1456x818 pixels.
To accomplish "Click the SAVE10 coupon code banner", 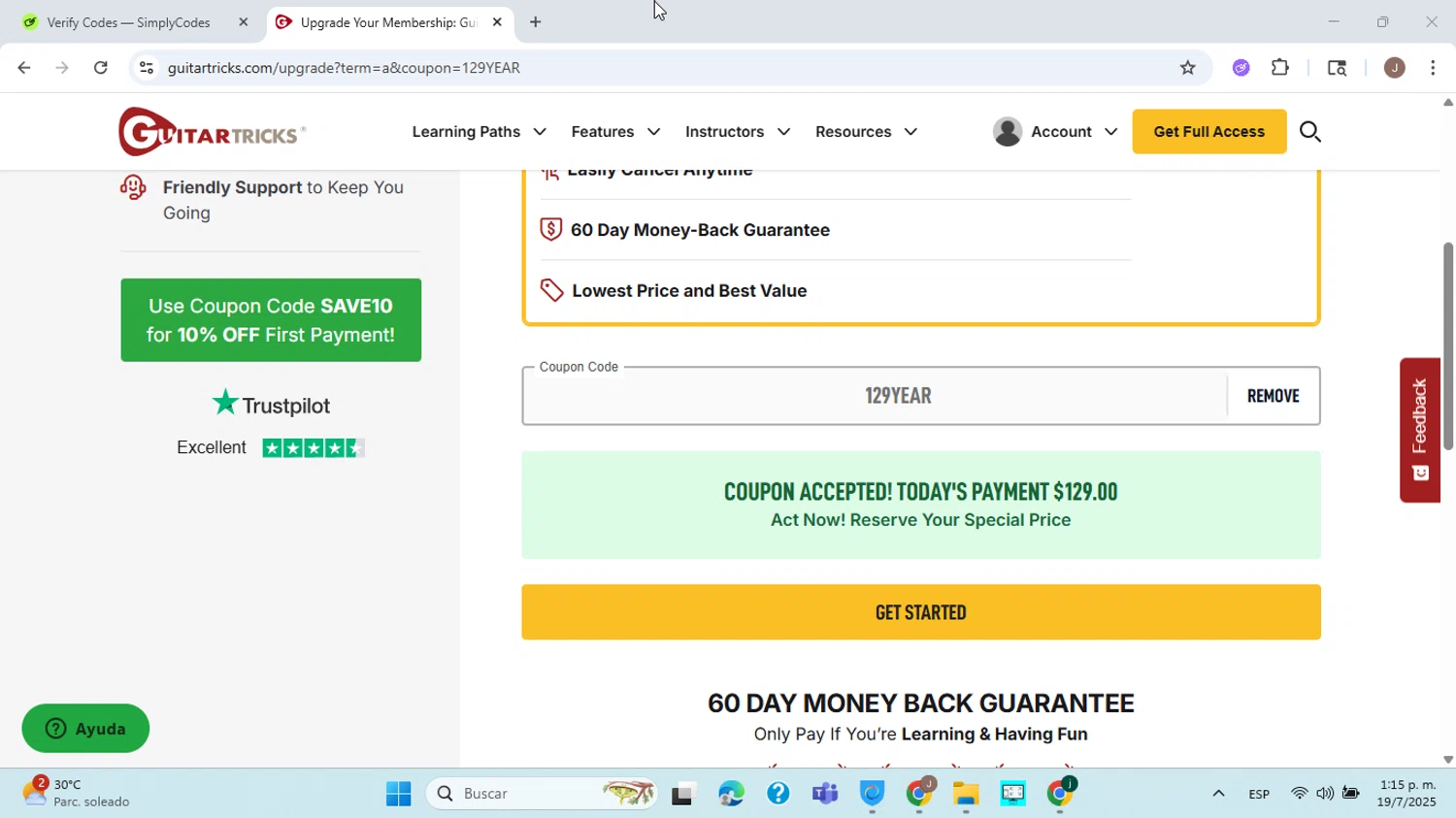I will [271, 320].
